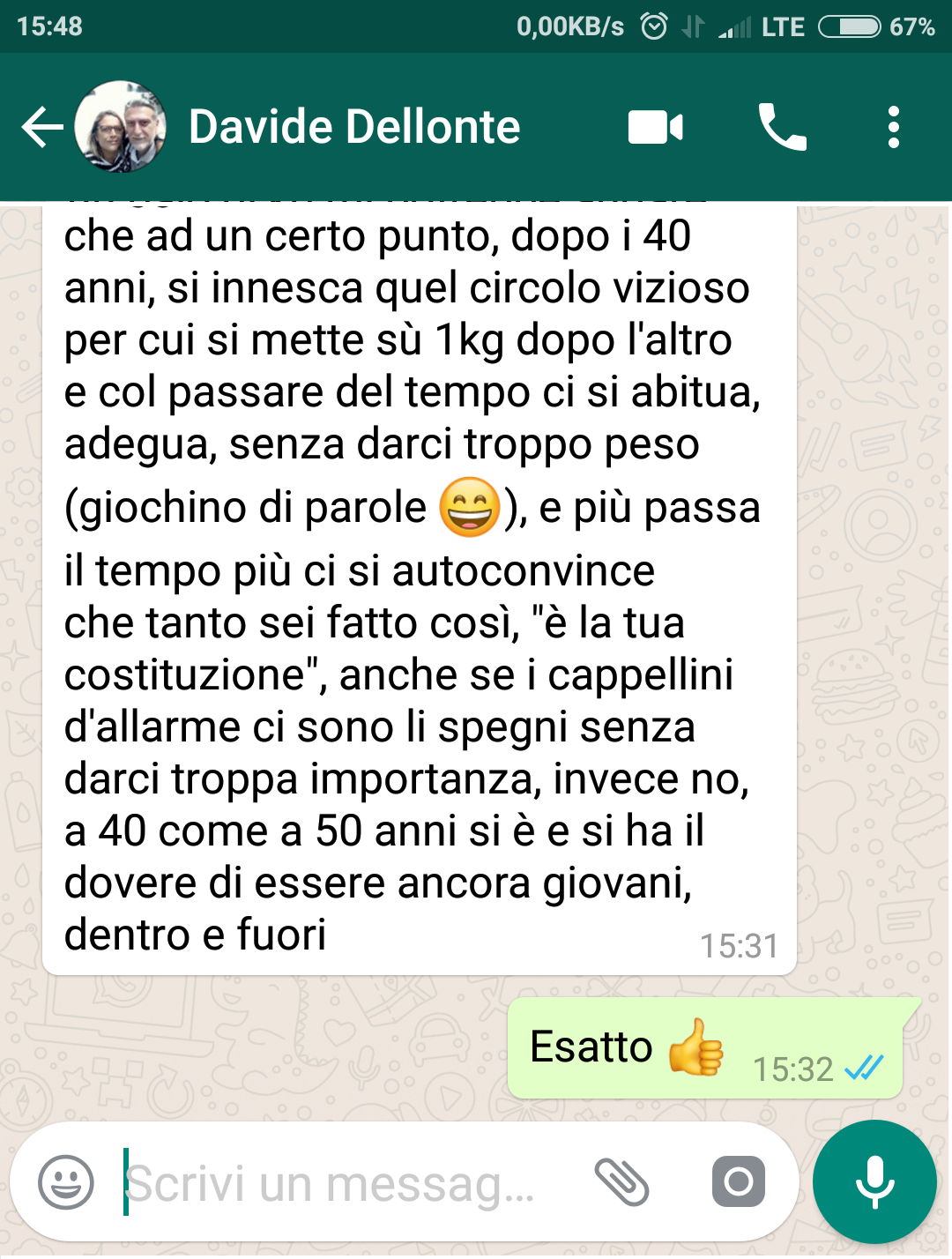Tap the alarm clock status icon
The image size is (952, 1259).
point(654,26)
